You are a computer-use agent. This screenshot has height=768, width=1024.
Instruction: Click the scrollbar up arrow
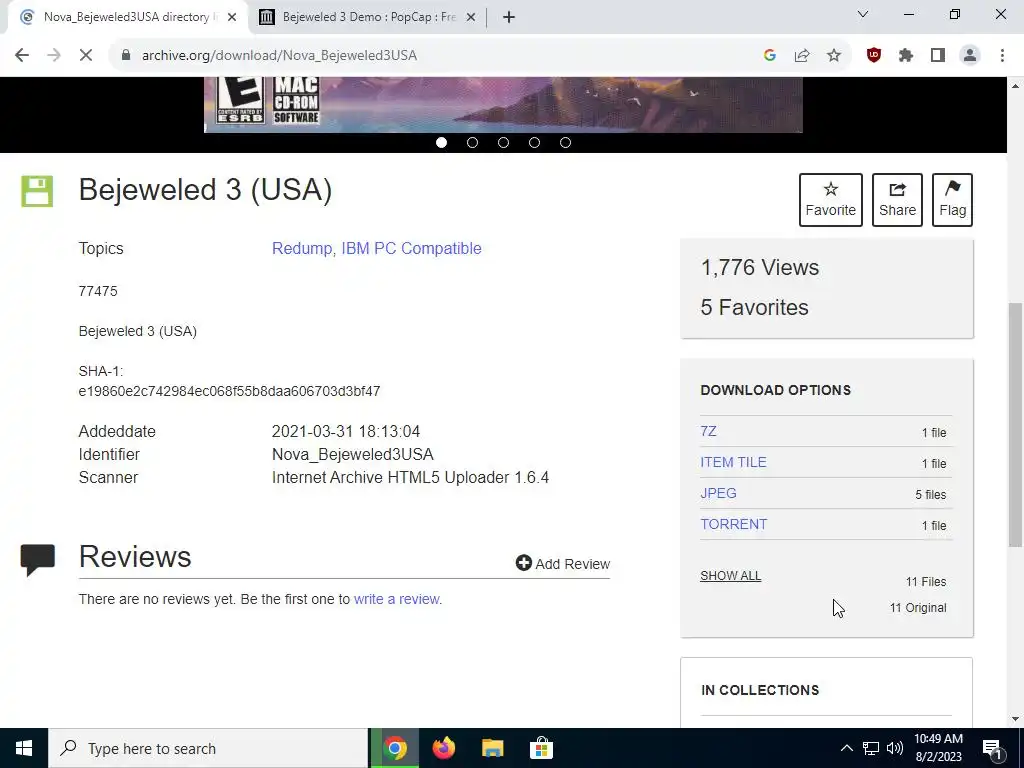pyautogui.click(x=1016, y=86)
